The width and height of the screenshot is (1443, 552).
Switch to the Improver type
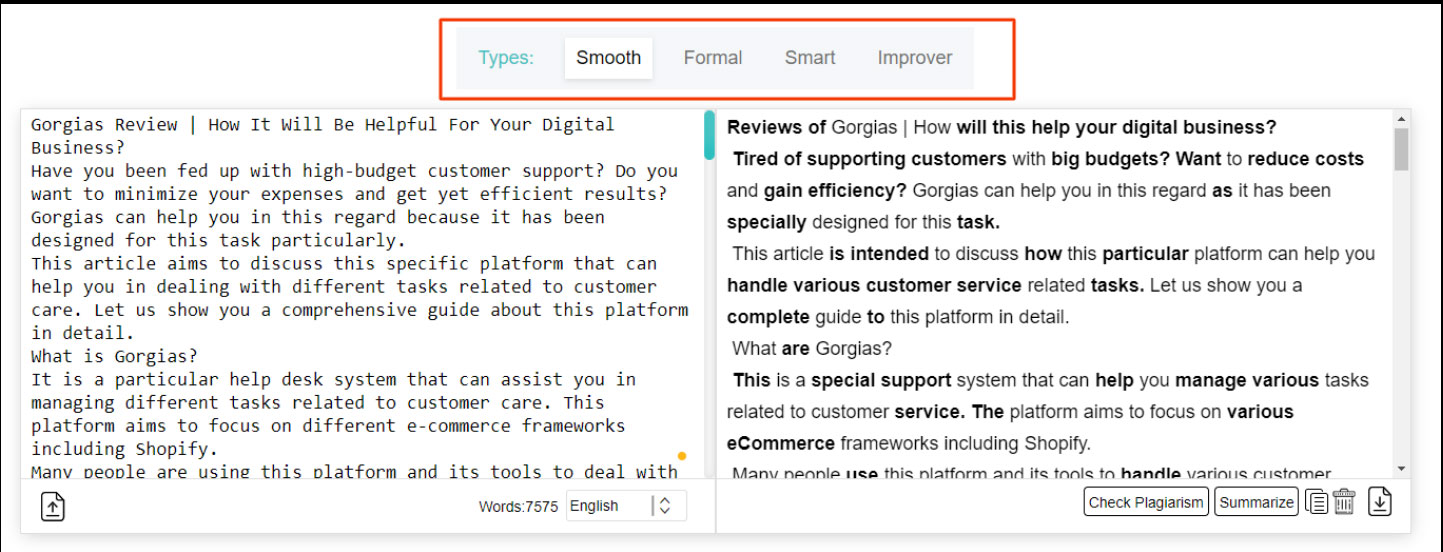(914, 58)
